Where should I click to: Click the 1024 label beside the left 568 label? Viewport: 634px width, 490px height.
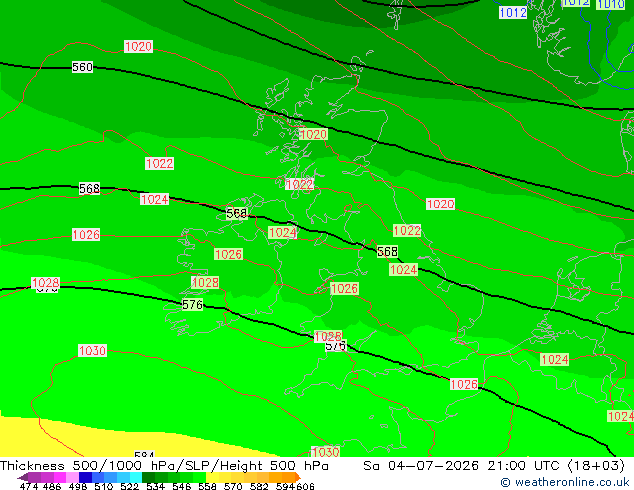154,199
